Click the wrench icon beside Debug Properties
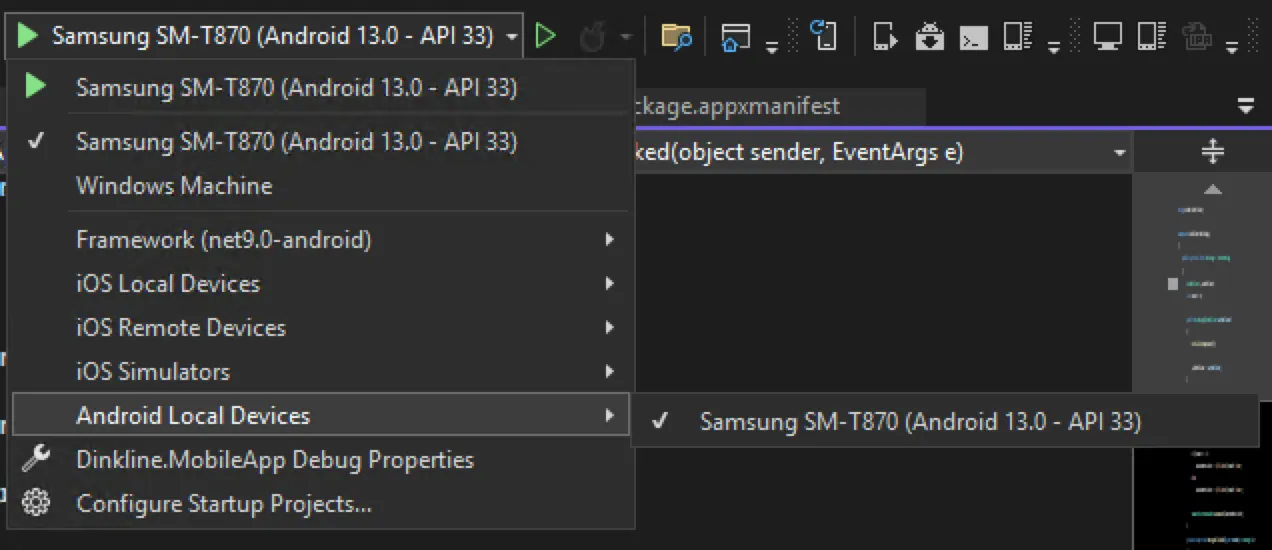The image size is (1272, 550). coord(36,459)
